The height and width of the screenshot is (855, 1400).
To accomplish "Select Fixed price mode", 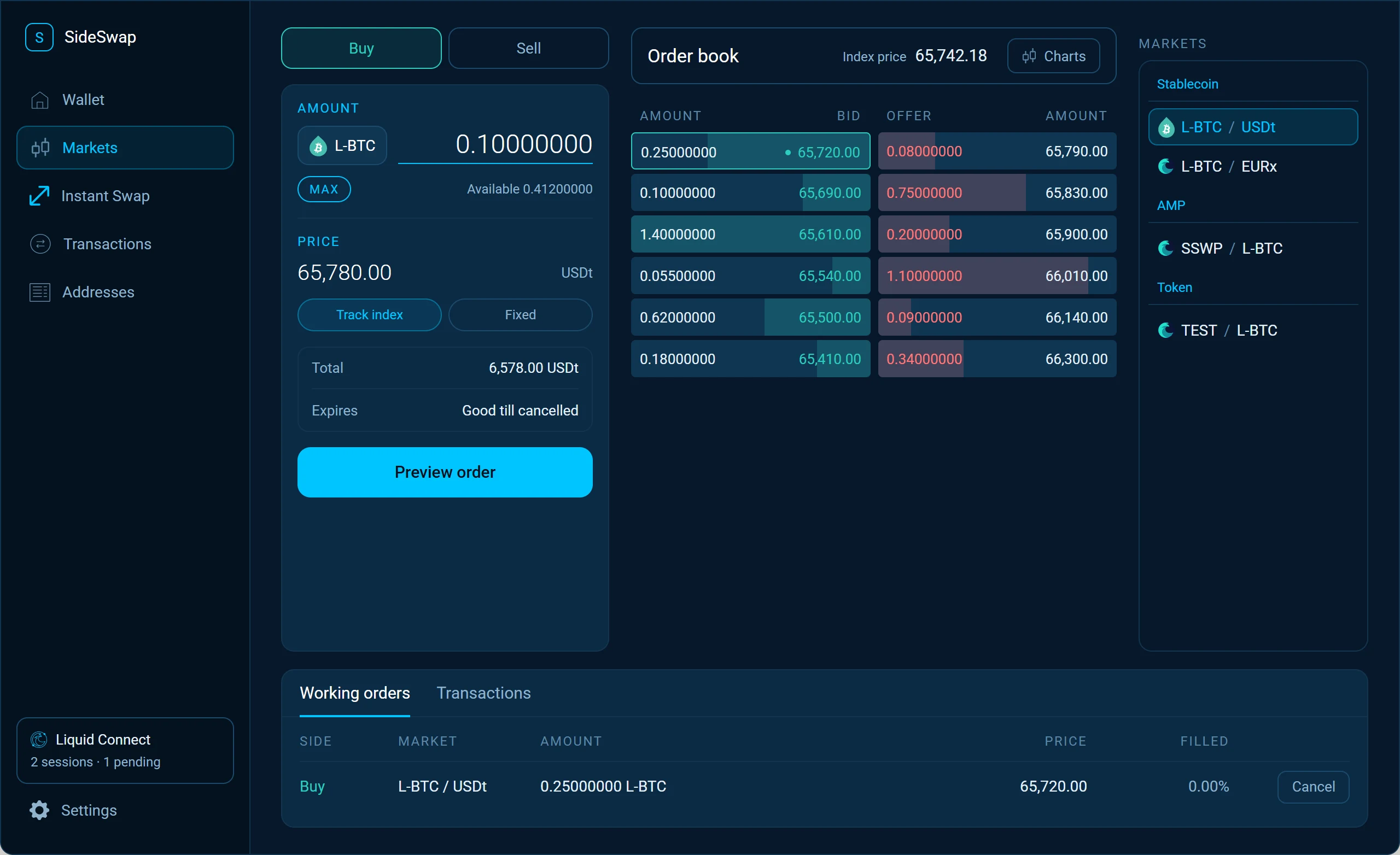I will 521,315.
